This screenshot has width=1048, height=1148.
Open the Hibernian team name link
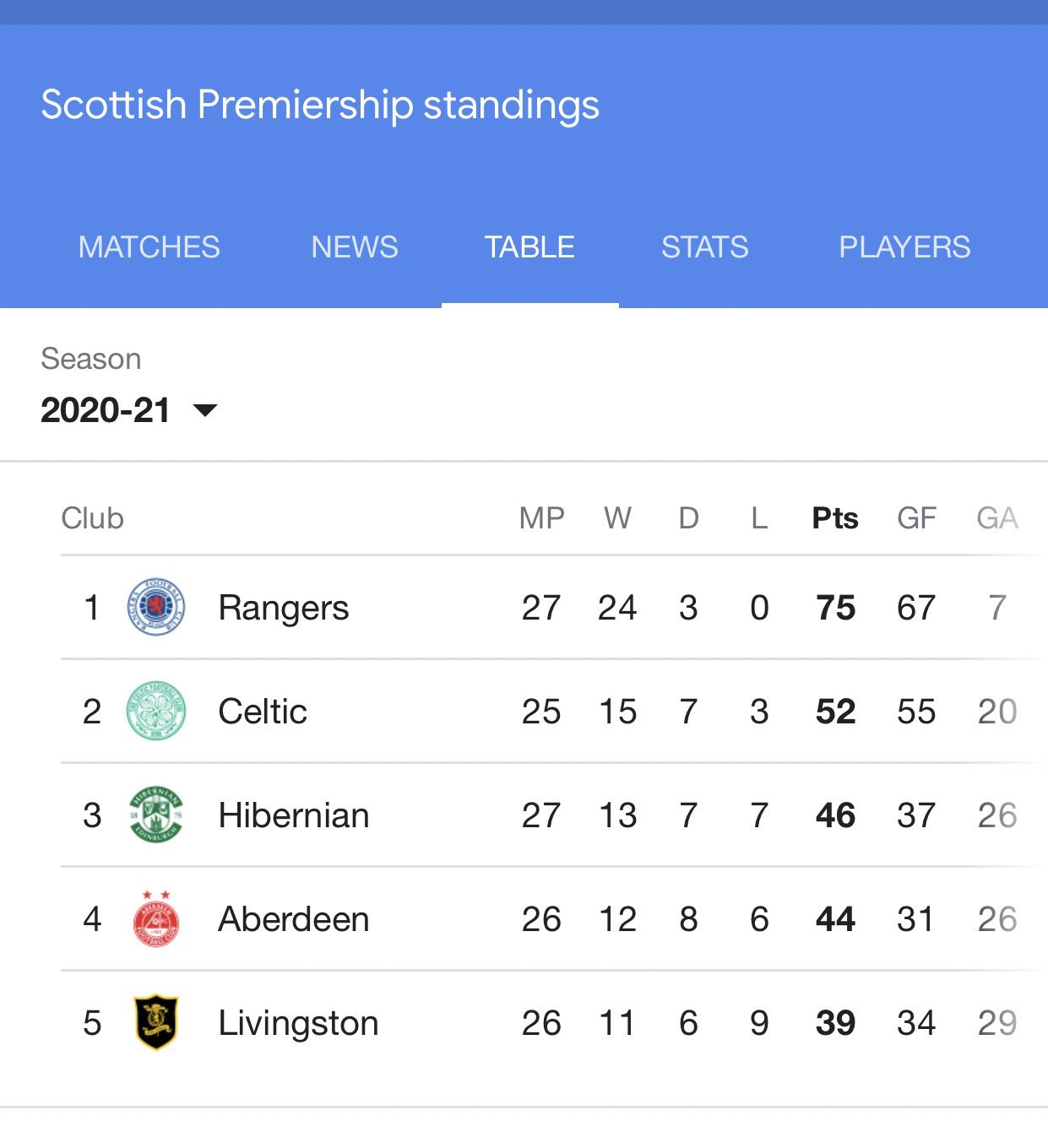[x=294, y=815]
